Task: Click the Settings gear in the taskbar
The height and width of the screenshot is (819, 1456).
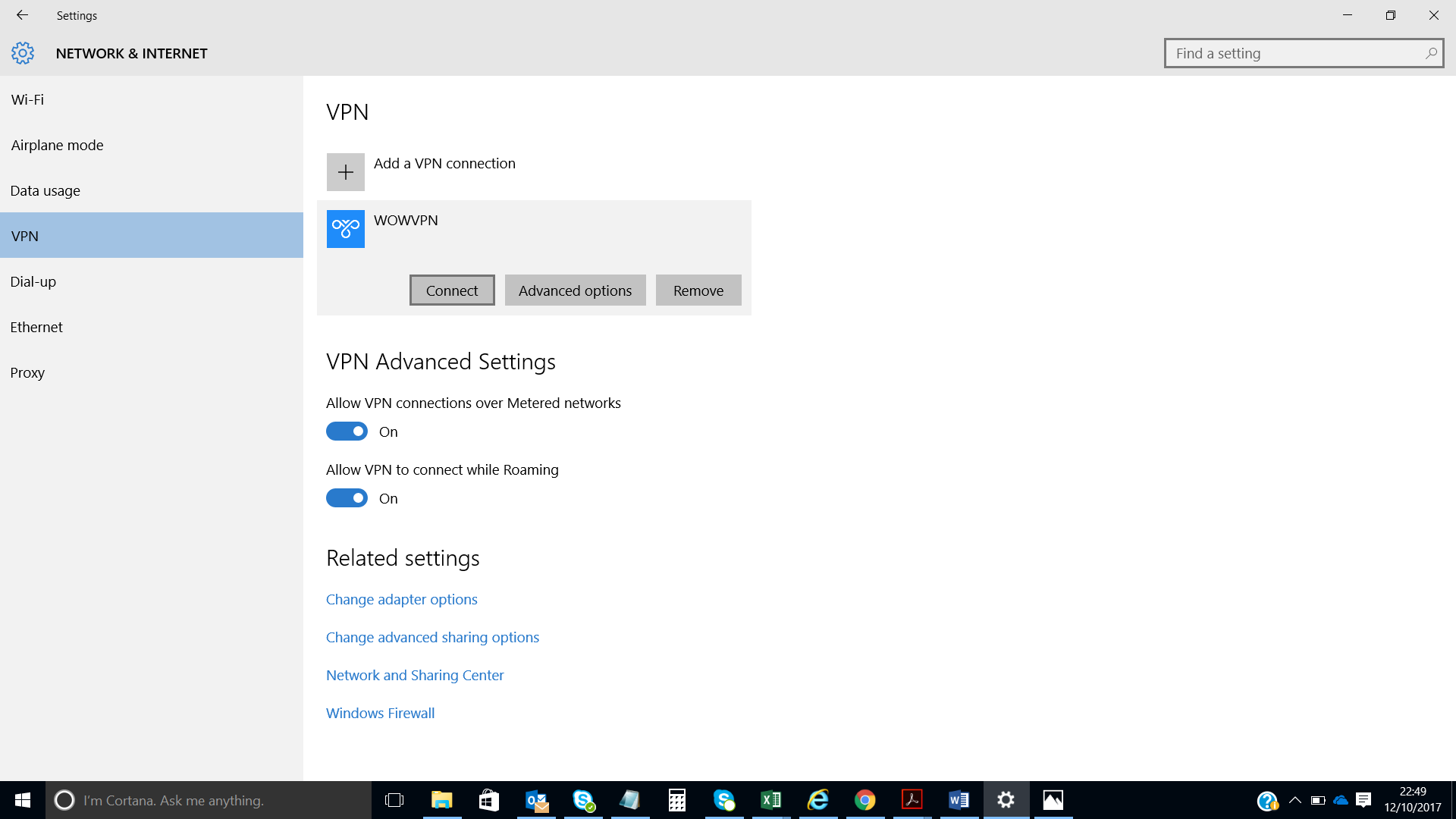Action: pos(1006,800)
